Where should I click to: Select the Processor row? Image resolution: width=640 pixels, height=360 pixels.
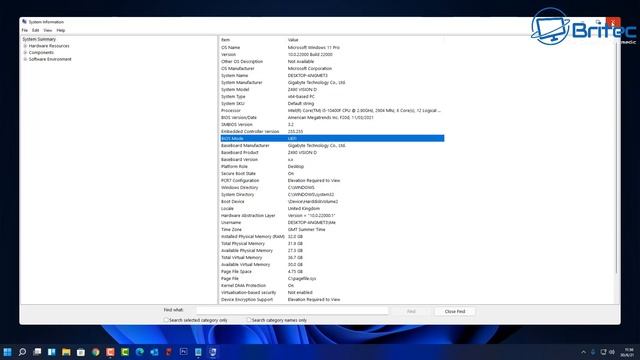[332, 111]
